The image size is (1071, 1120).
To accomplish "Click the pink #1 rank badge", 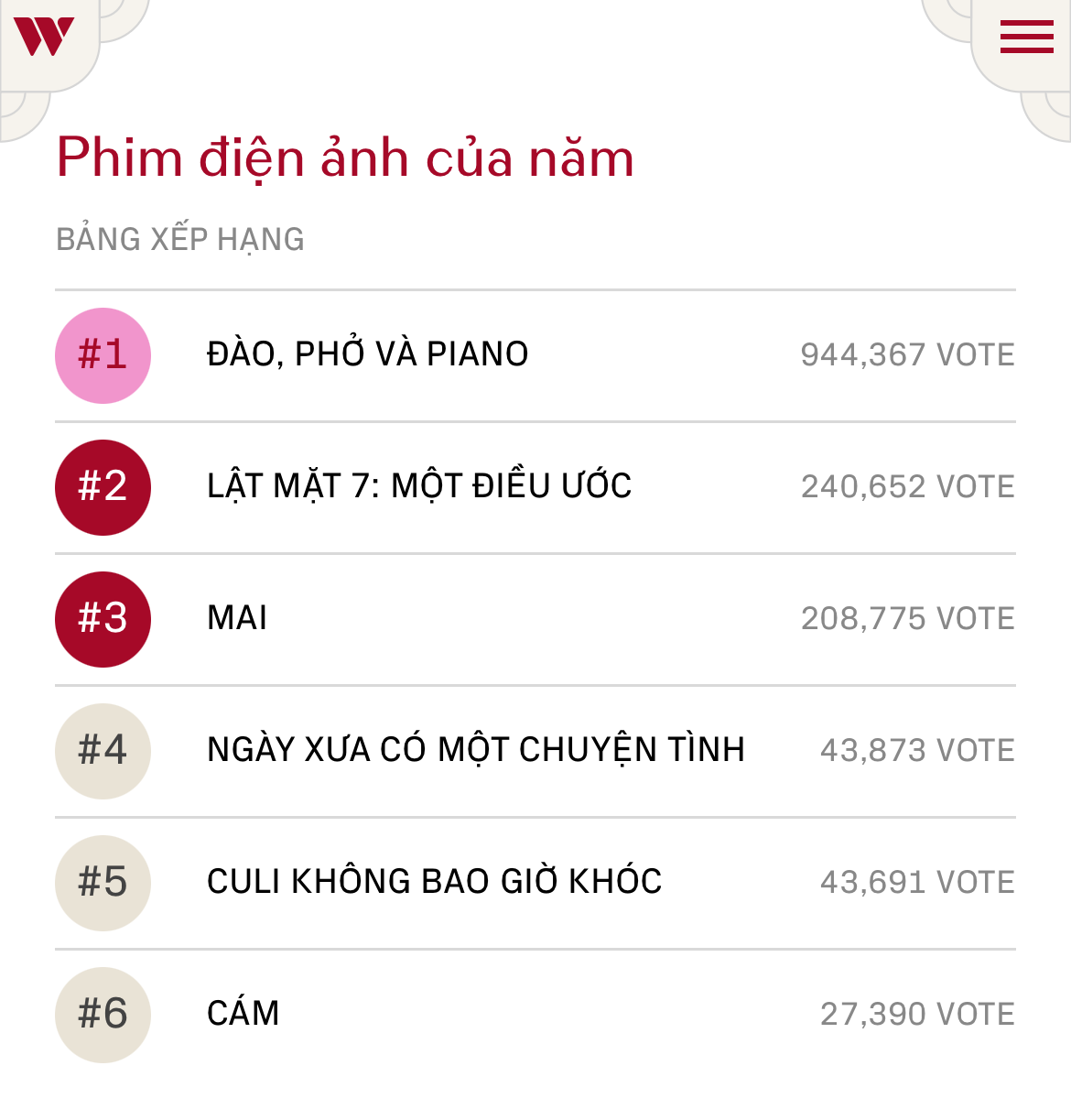I will coord(103,355).
